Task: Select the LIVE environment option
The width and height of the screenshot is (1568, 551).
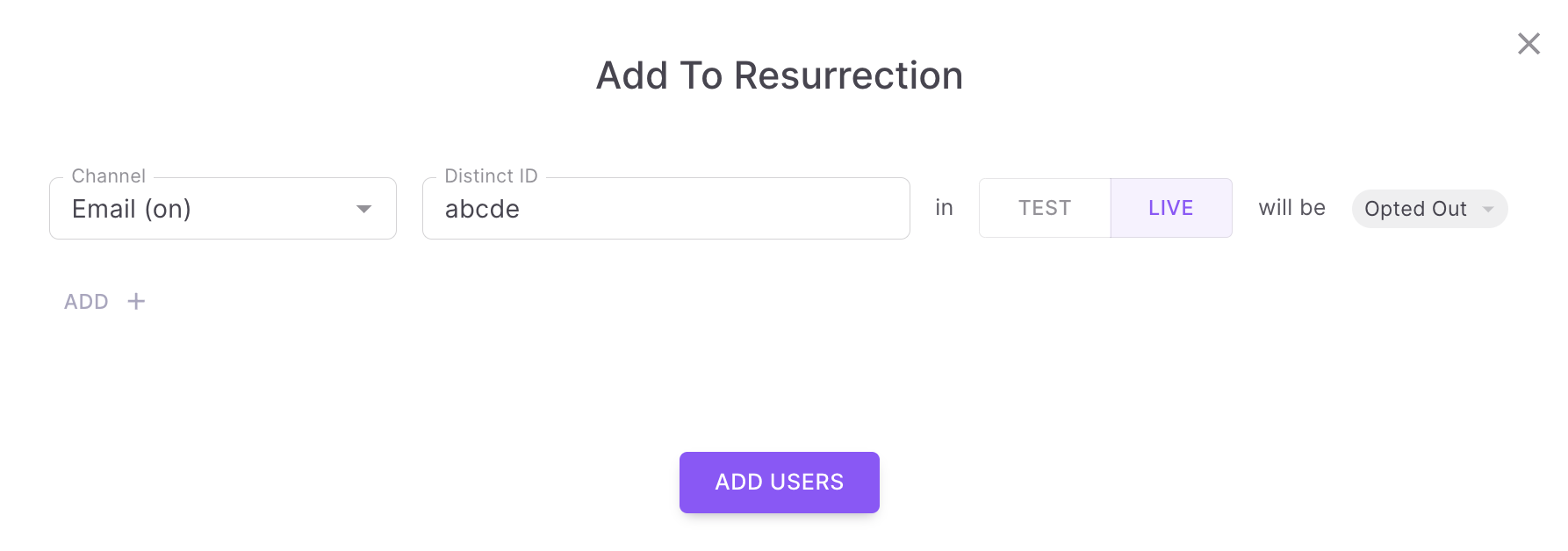Action: pyautogui.click(x=1171, y=208)
